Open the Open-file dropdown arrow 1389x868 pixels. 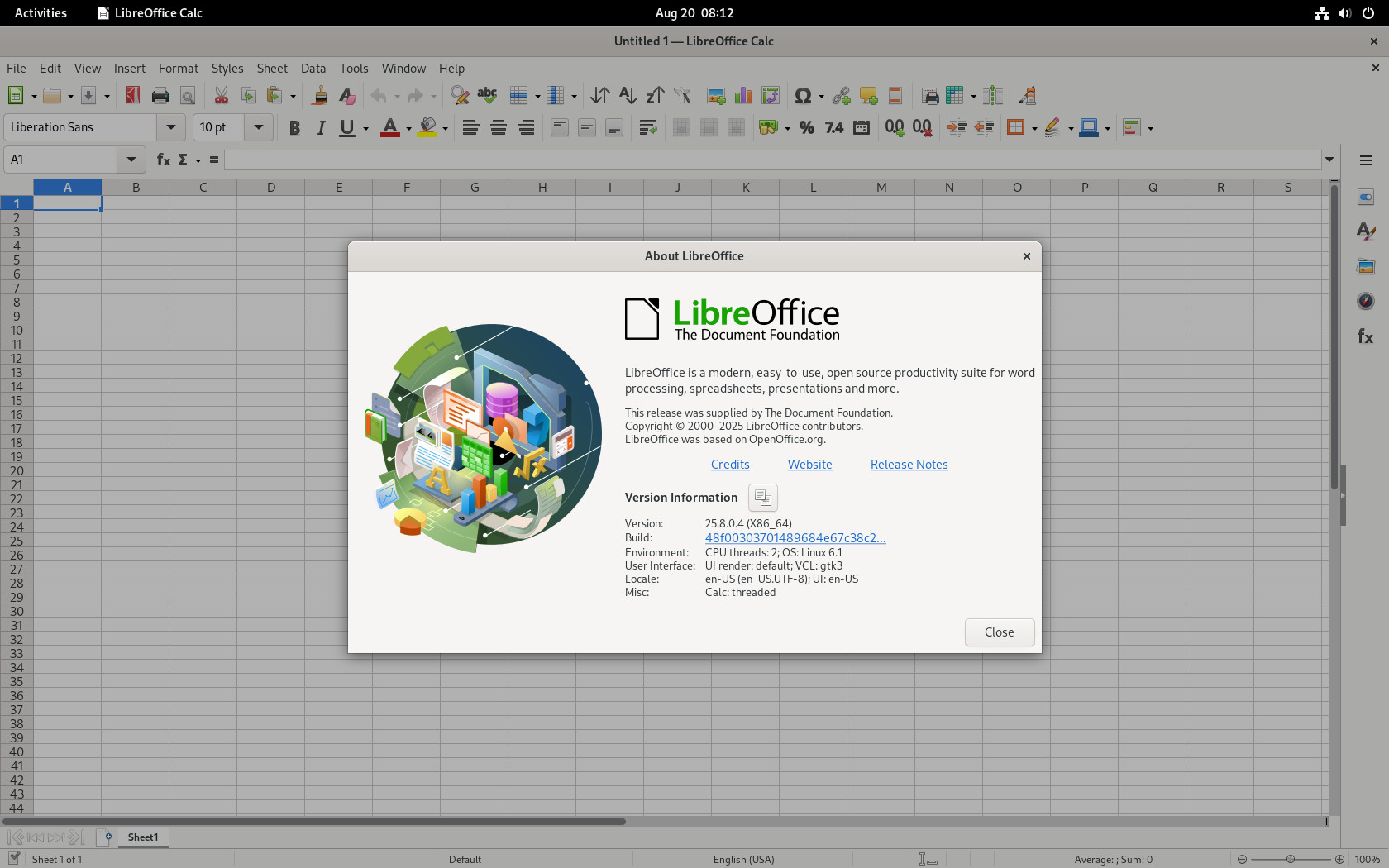click(x=70, y=96)
